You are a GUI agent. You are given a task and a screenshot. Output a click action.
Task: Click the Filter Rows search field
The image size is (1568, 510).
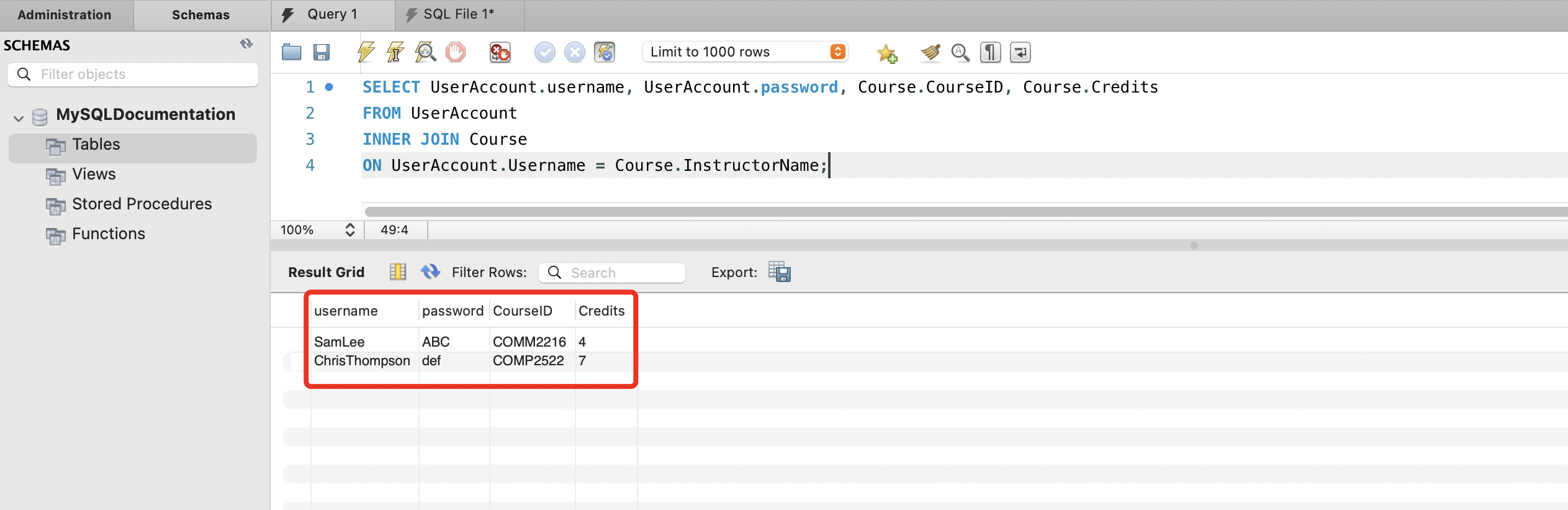click(621, 273)
